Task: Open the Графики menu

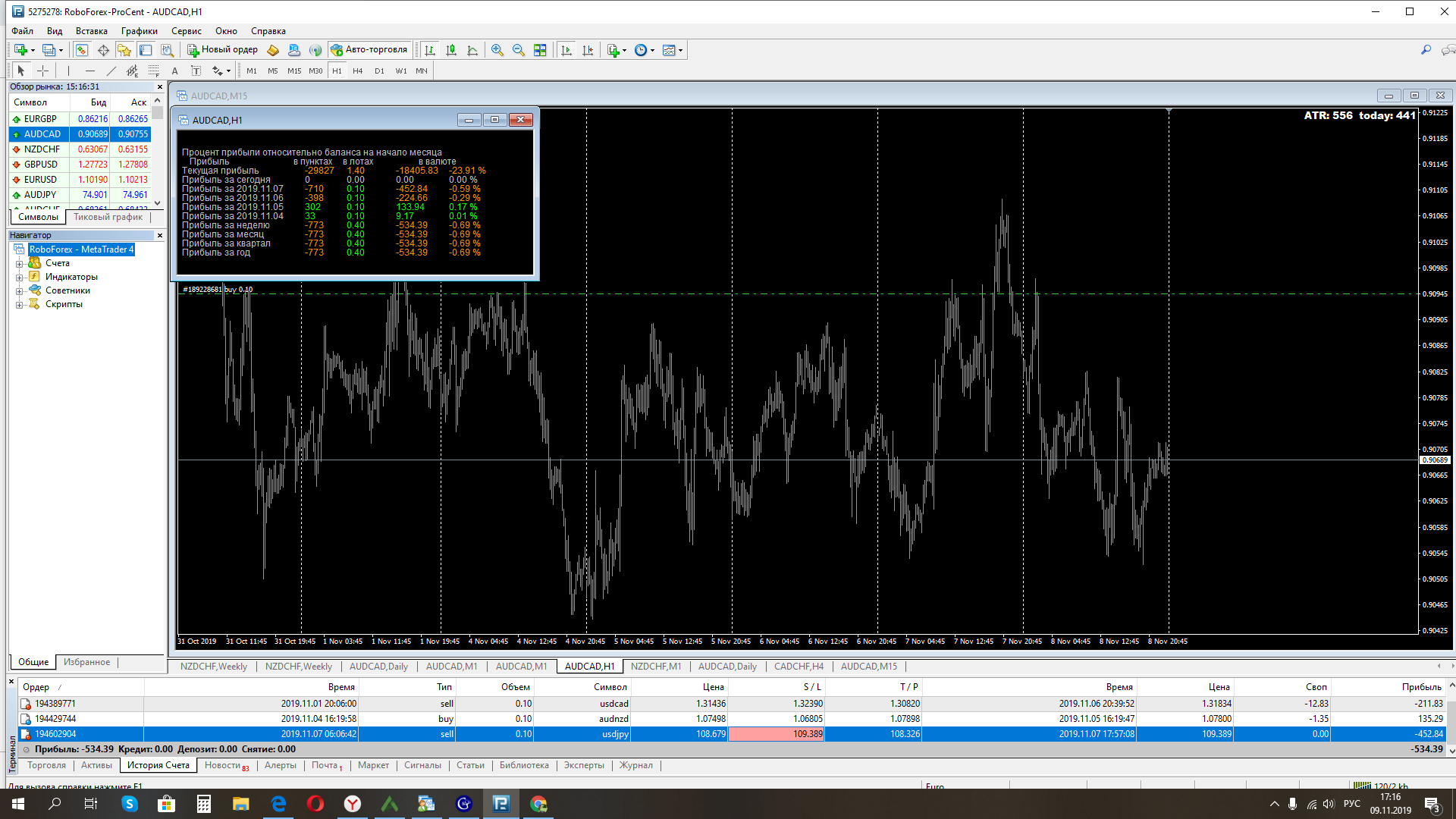Action: tap(140, 31)
